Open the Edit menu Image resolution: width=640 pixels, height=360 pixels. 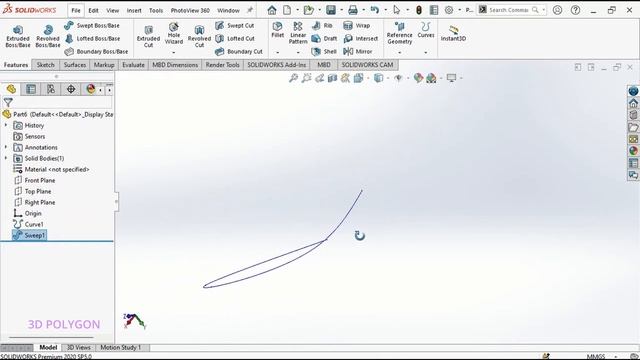click(93, 10)
